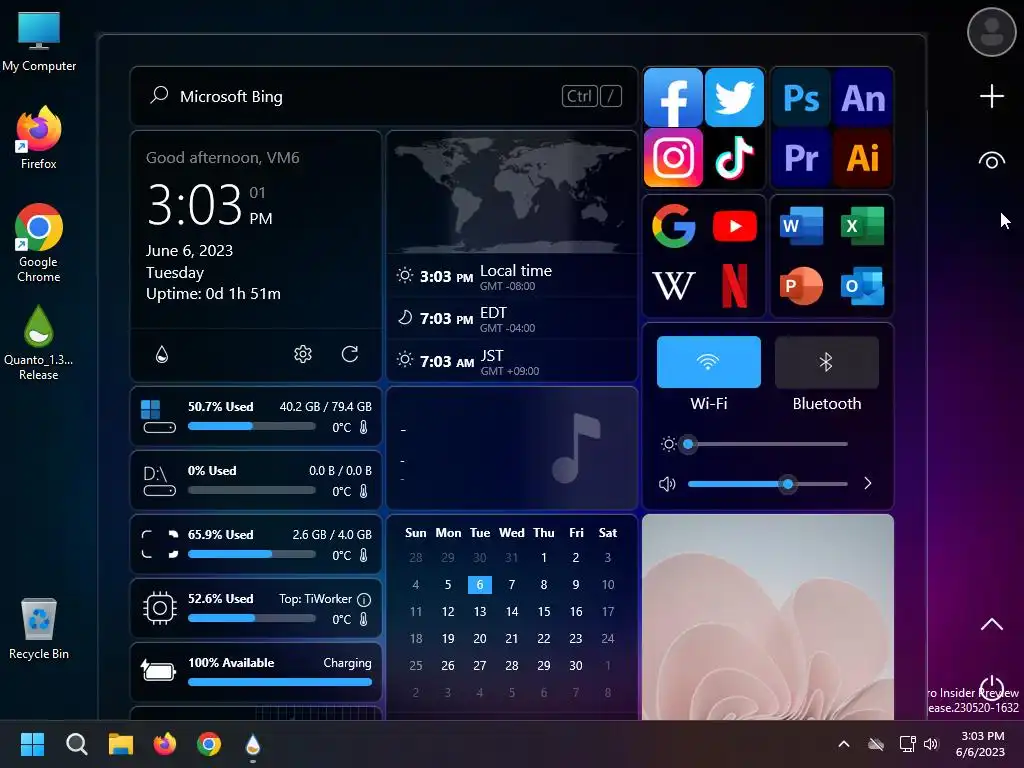This screenshot has height=768, width=1024.
Task: Mute using the speaker icon by volume slider
Action: (x=667, y=484)
